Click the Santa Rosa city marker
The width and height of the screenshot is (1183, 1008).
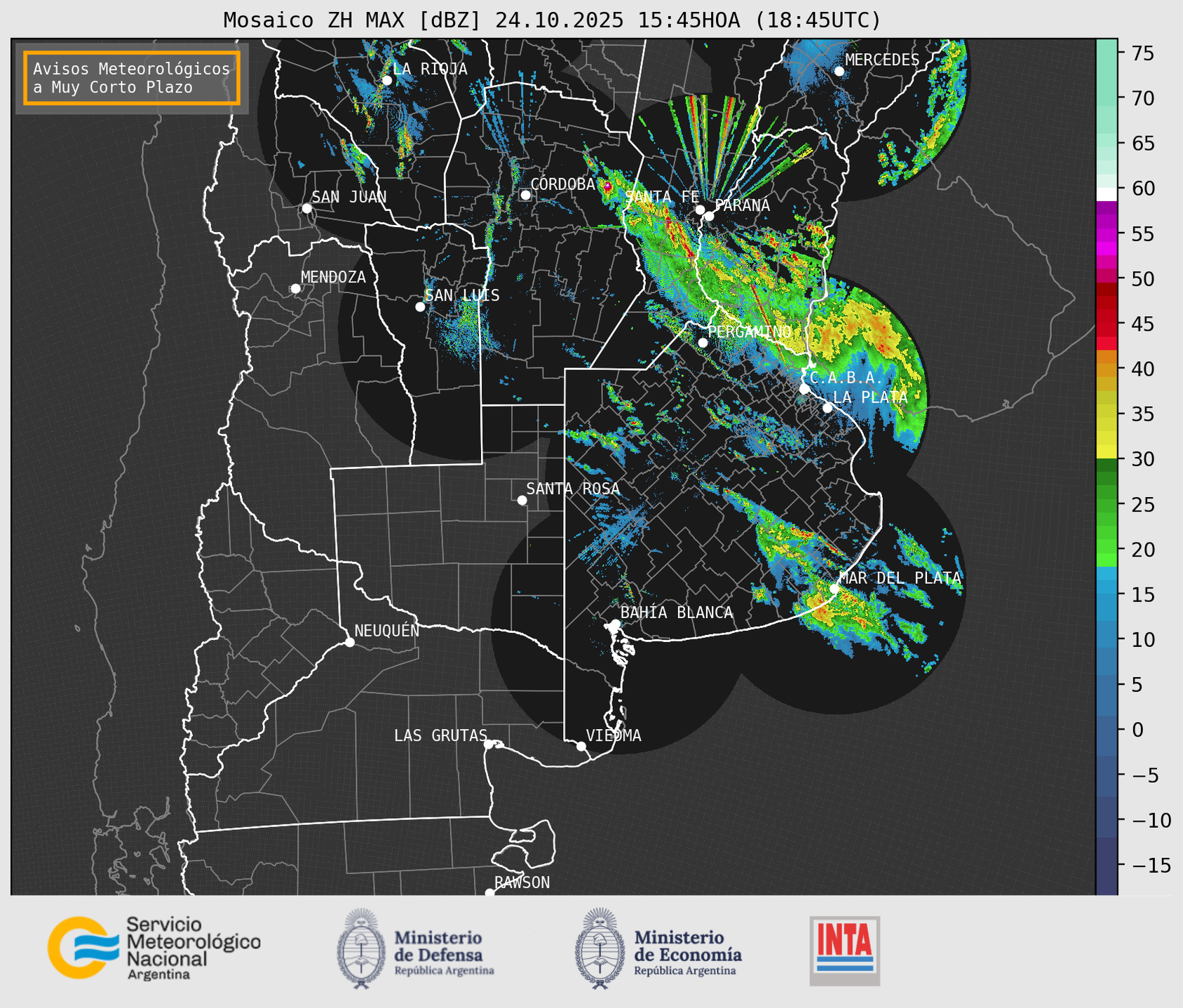click(522, 500)
